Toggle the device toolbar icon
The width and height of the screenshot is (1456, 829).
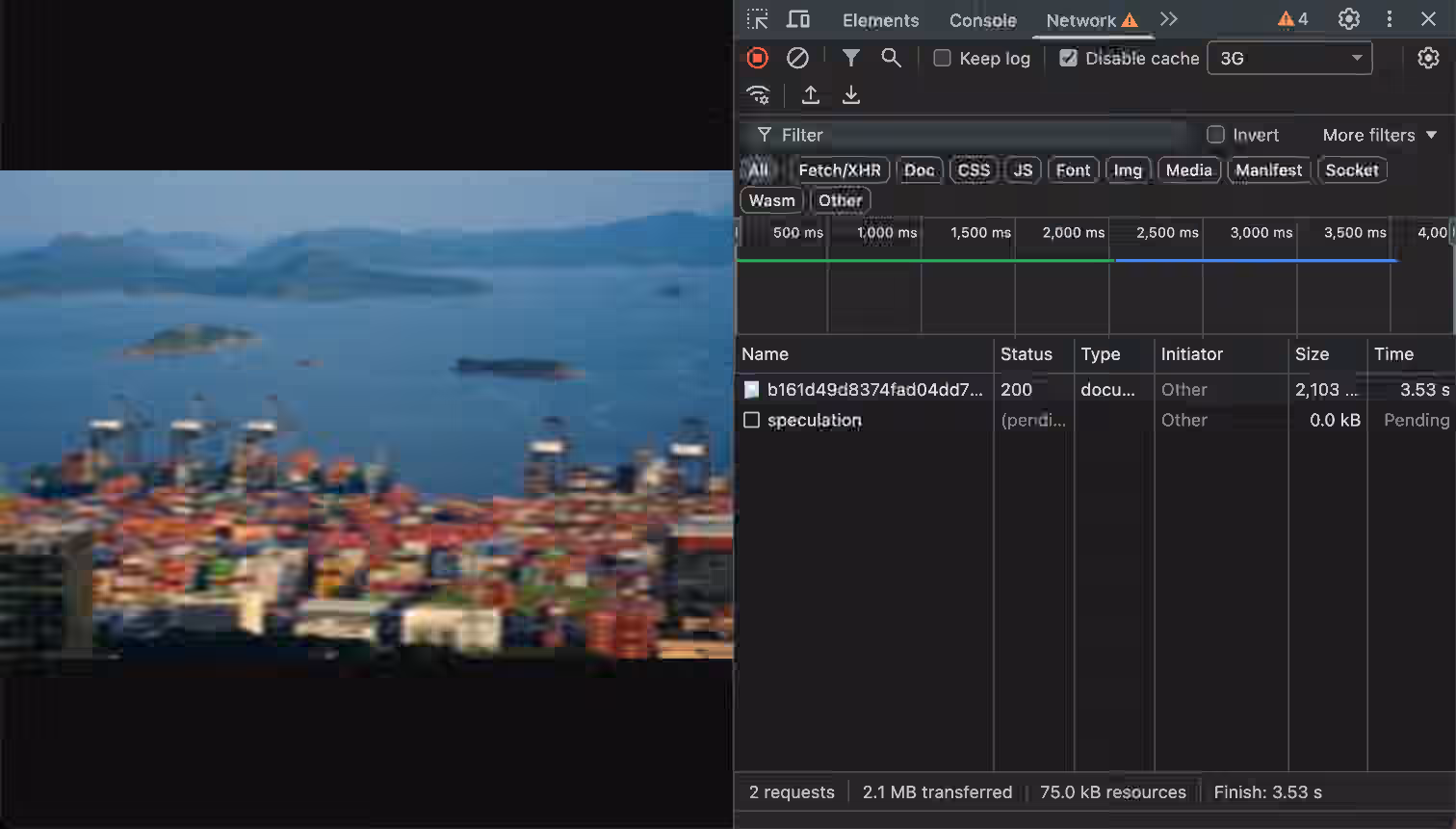(798, 19)
